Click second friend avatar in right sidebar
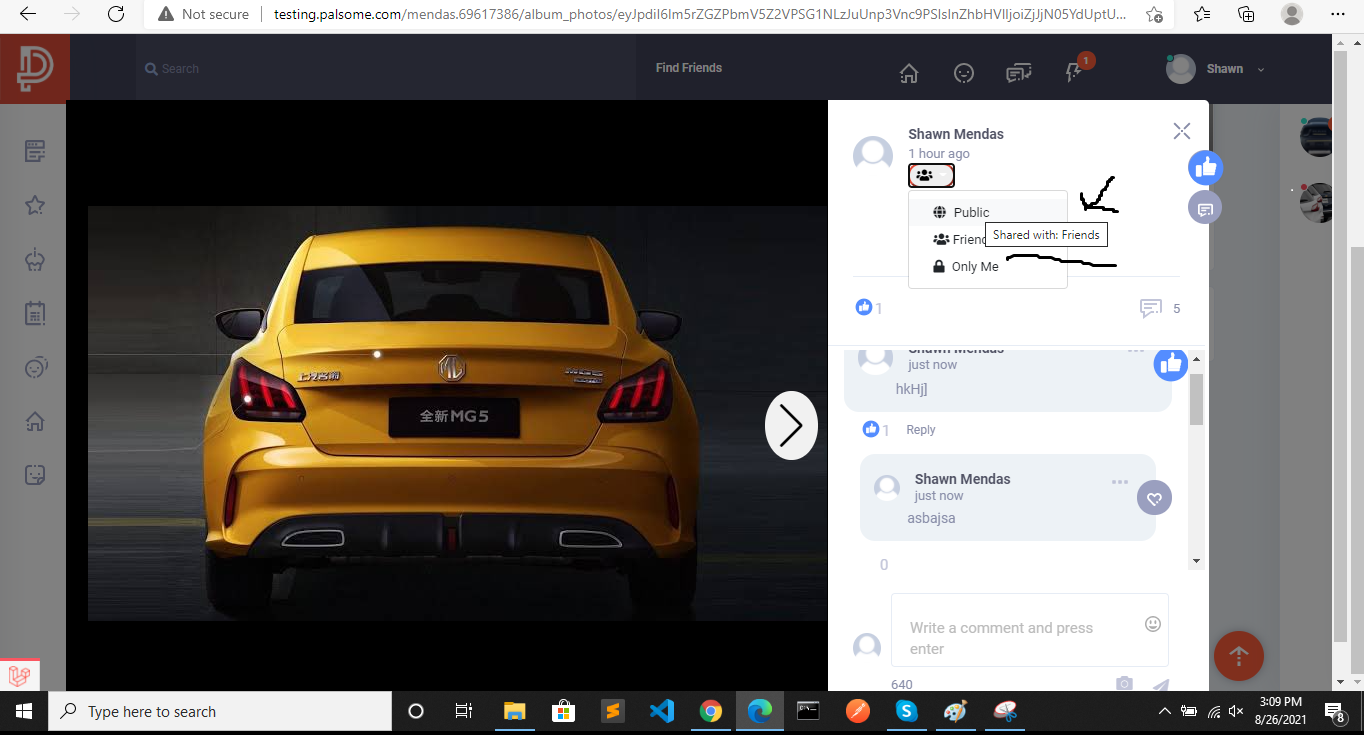Viewport: 1364px width, 735px height. coord(1317,203)
